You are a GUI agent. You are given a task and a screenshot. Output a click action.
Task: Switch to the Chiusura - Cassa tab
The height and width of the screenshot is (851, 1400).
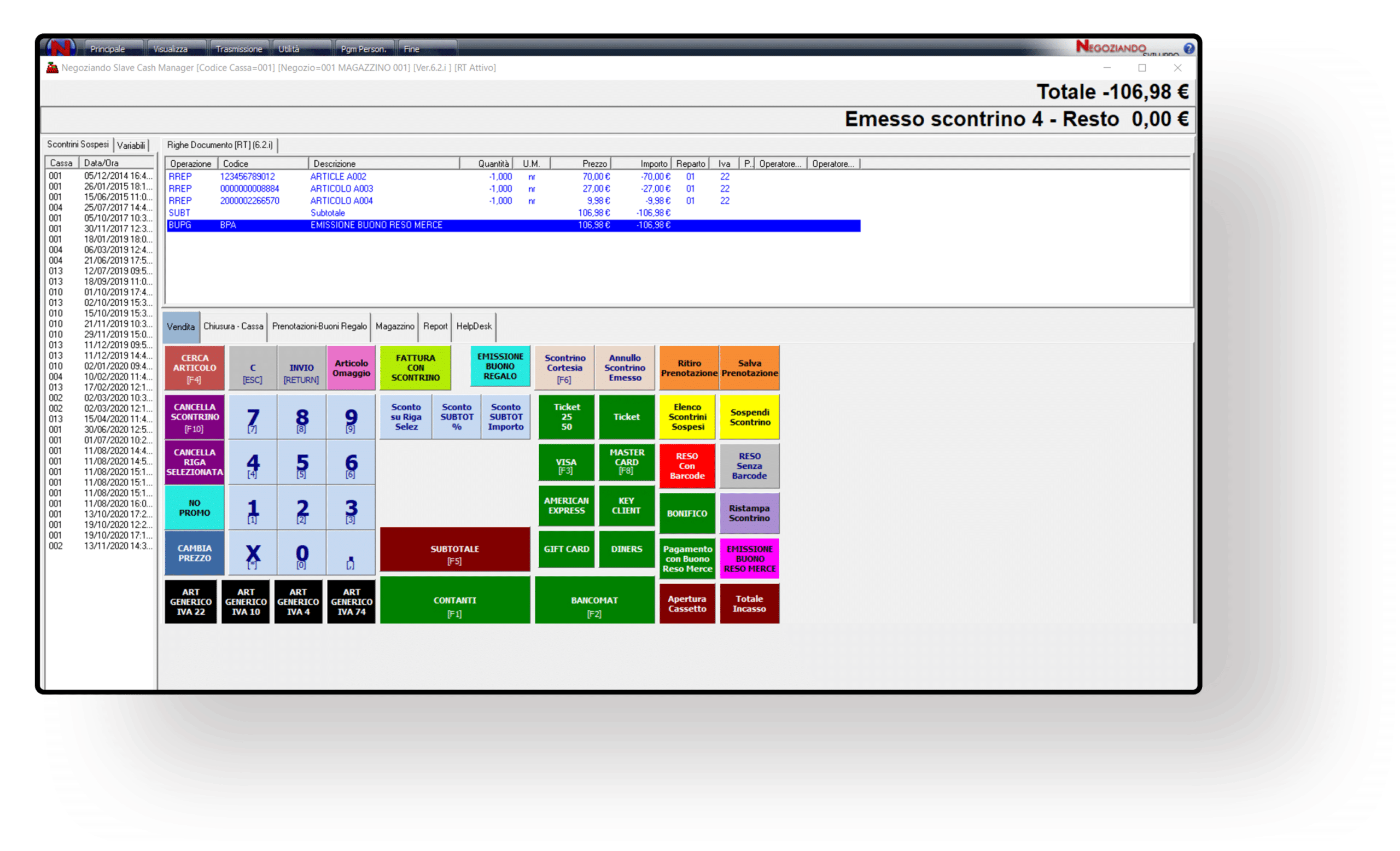coord(234,326)
